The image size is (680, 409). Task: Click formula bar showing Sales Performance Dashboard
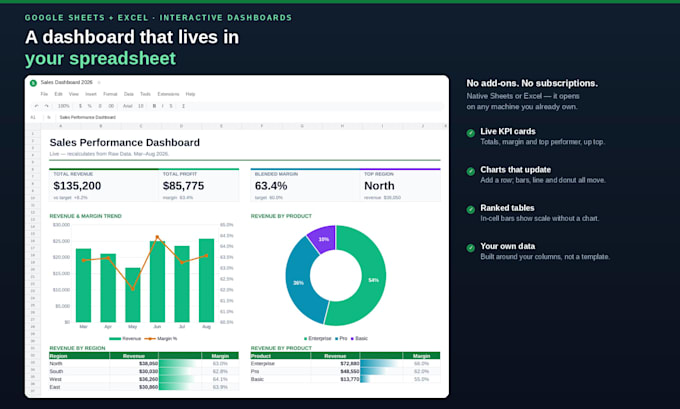click(x=88, y=118)
